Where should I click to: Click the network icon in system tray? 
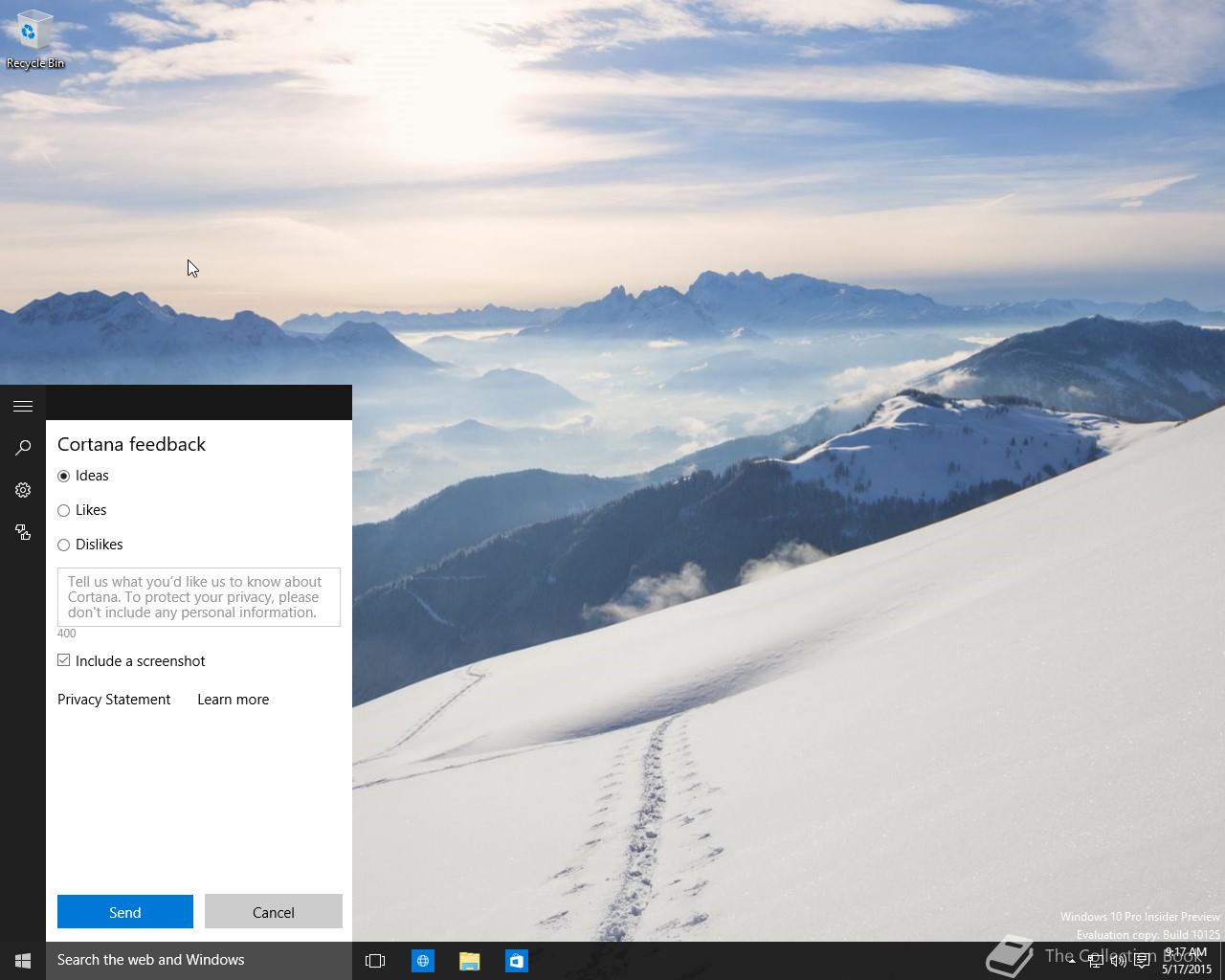click(x=1095, y=961)
